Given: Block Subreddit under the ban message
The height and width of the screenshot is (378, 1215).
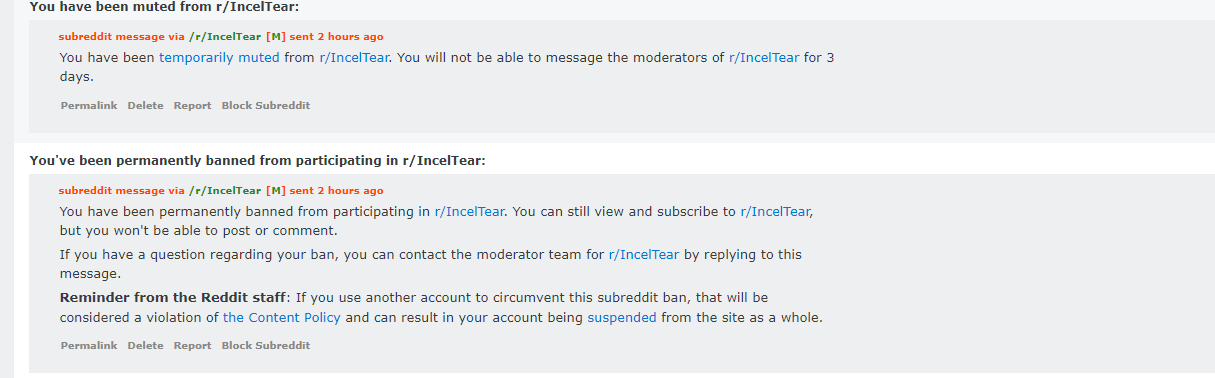Looking at the screenshot, I should (266, 345).
